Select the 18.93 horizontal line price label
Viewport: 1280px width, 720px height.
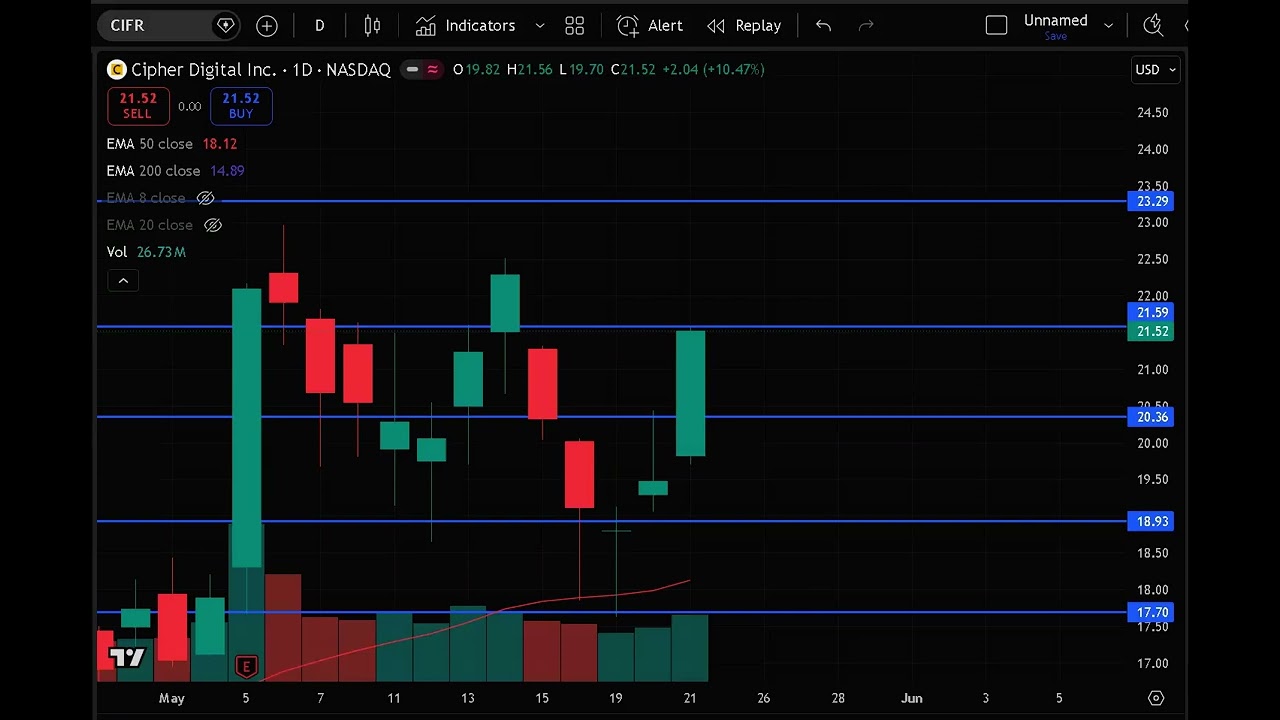(x=1152, y=521)
